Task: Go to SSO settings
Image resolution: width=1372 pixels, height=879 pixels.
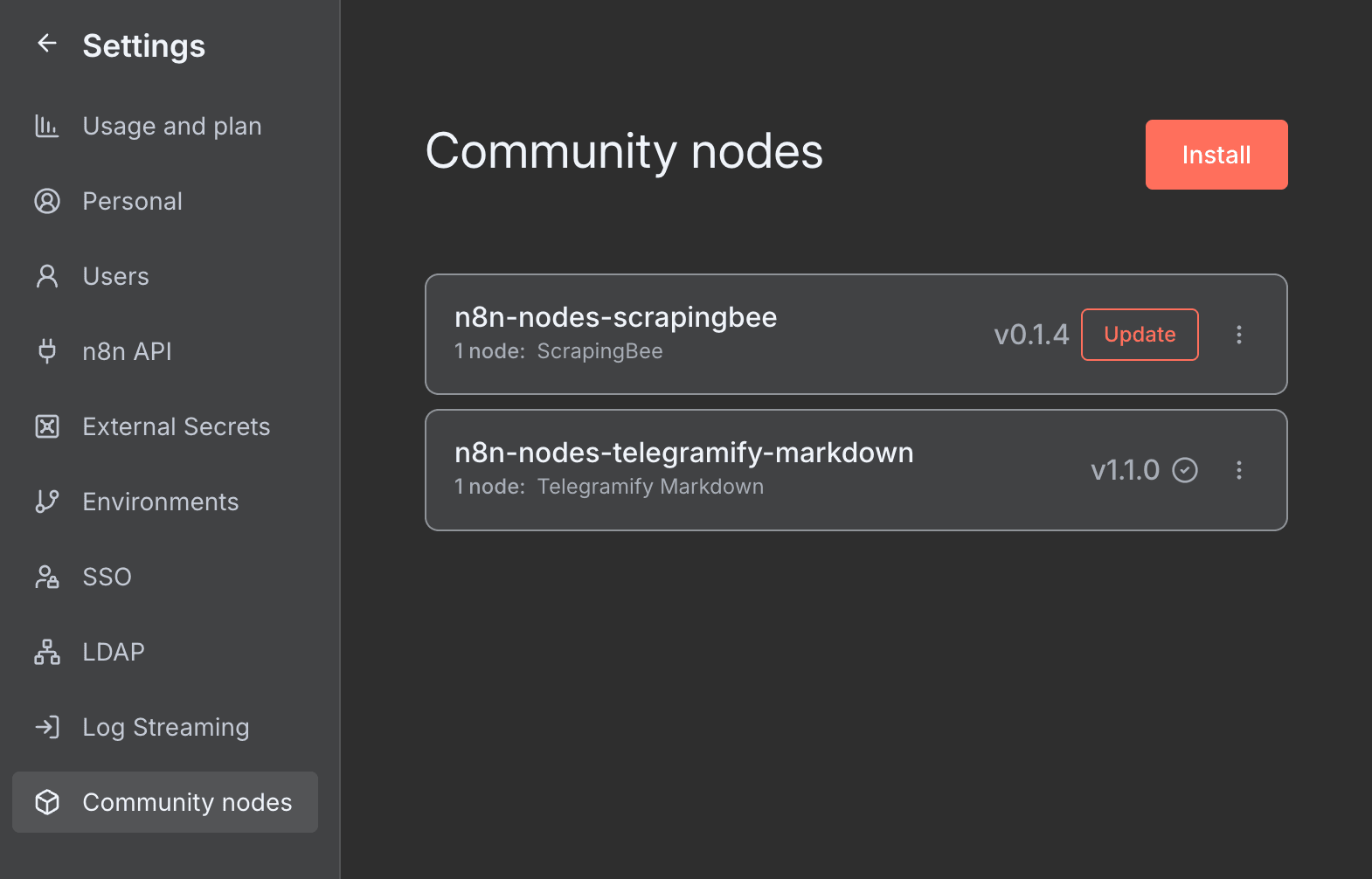Action: tap(107, 578)
